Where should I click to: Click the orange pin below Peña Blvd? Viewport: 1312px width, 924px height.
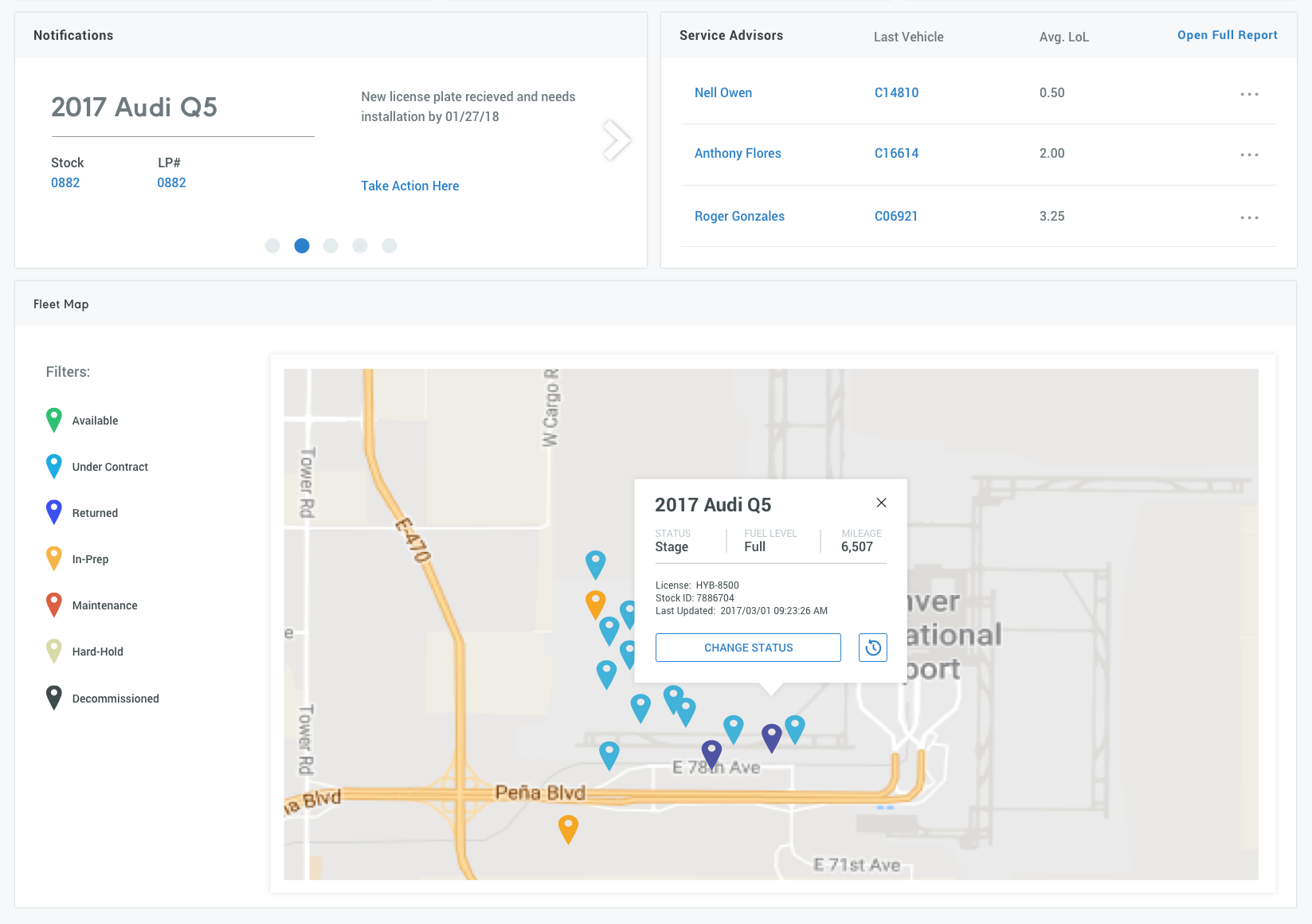(568, 828)
